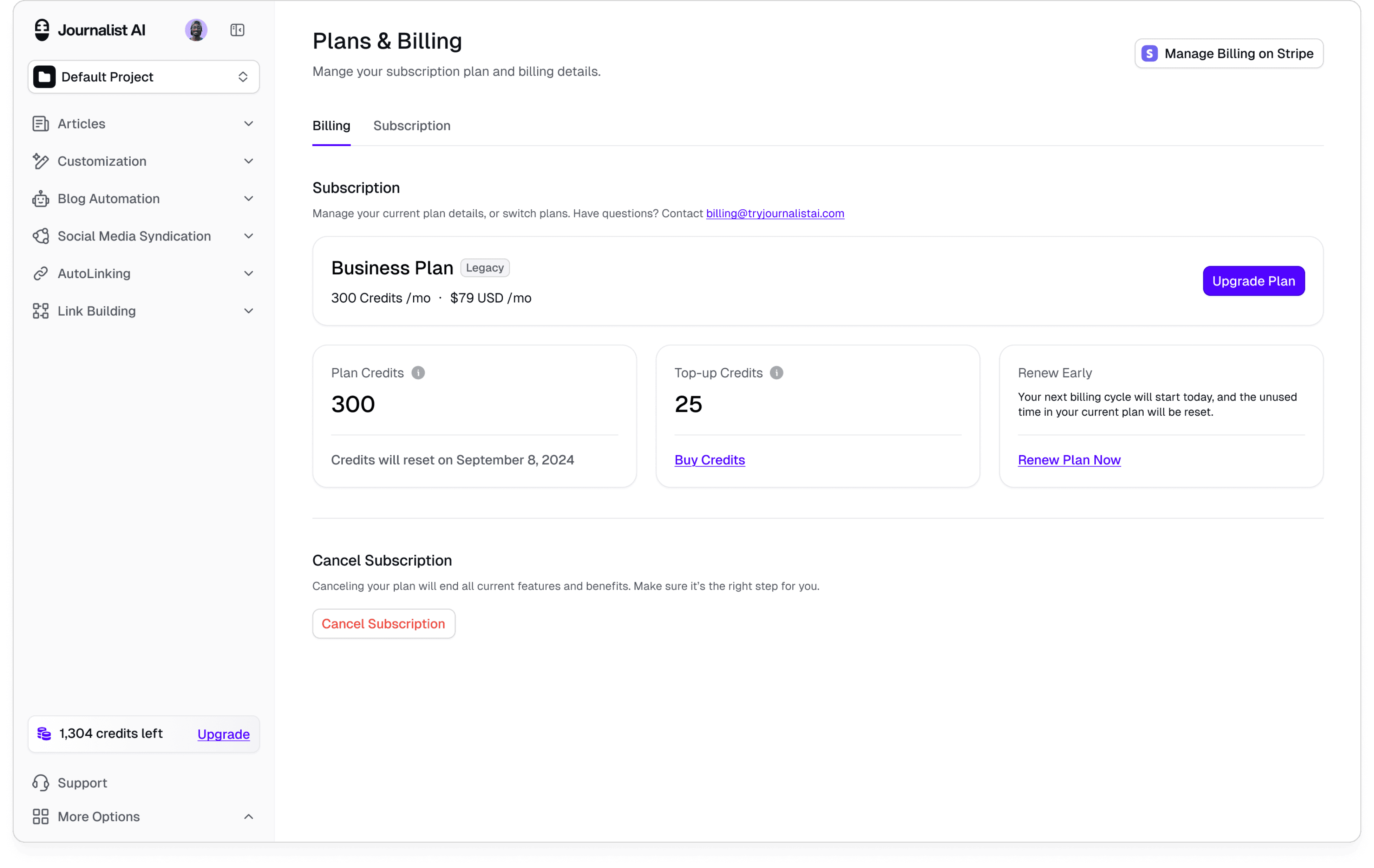The width and height of the screenshot is (1374, 868).
Task: Click the Blog Automation robot icon
Action: (x=40, y=198)
